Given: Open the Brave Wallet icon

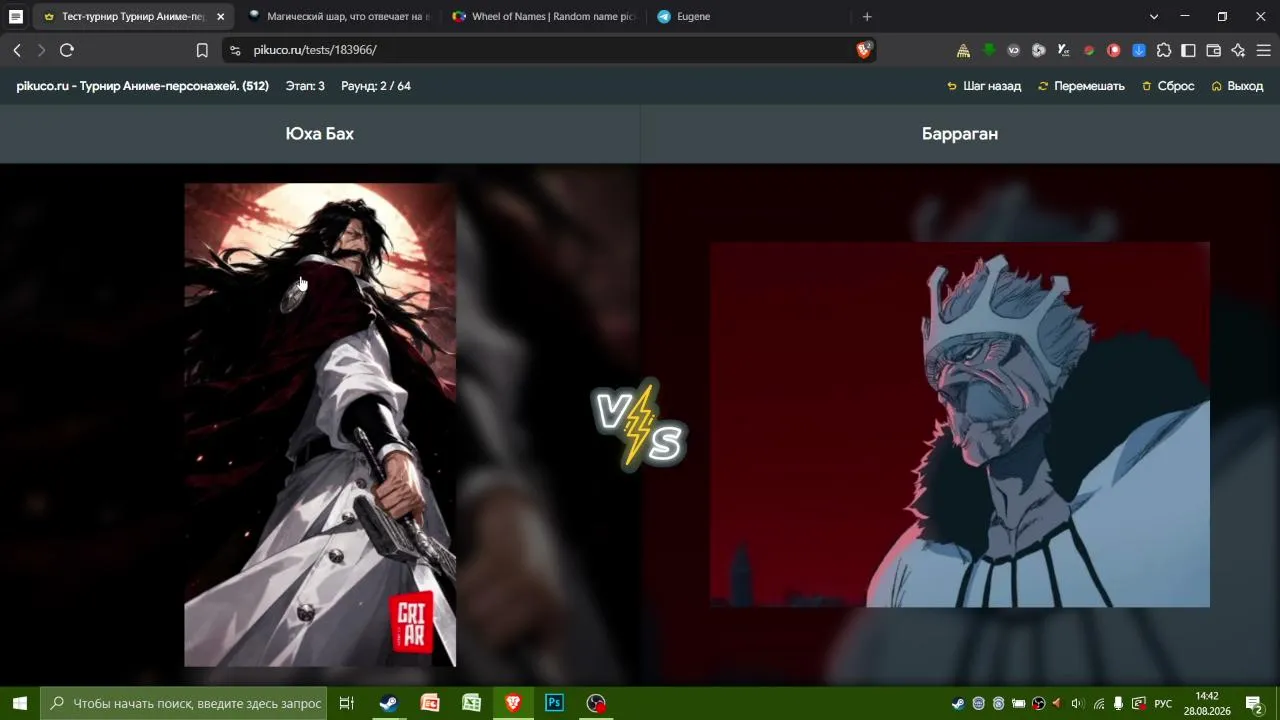Looking at the screenshot, I should tap(1213, 50).
